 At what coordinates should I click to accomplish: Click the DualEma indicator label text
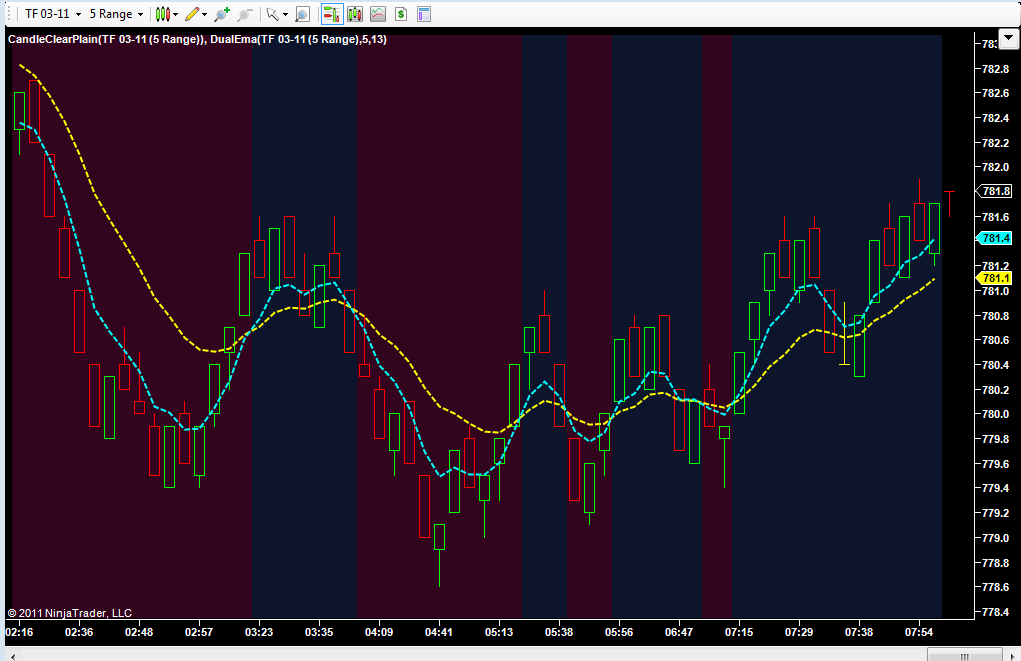point(298,39)
